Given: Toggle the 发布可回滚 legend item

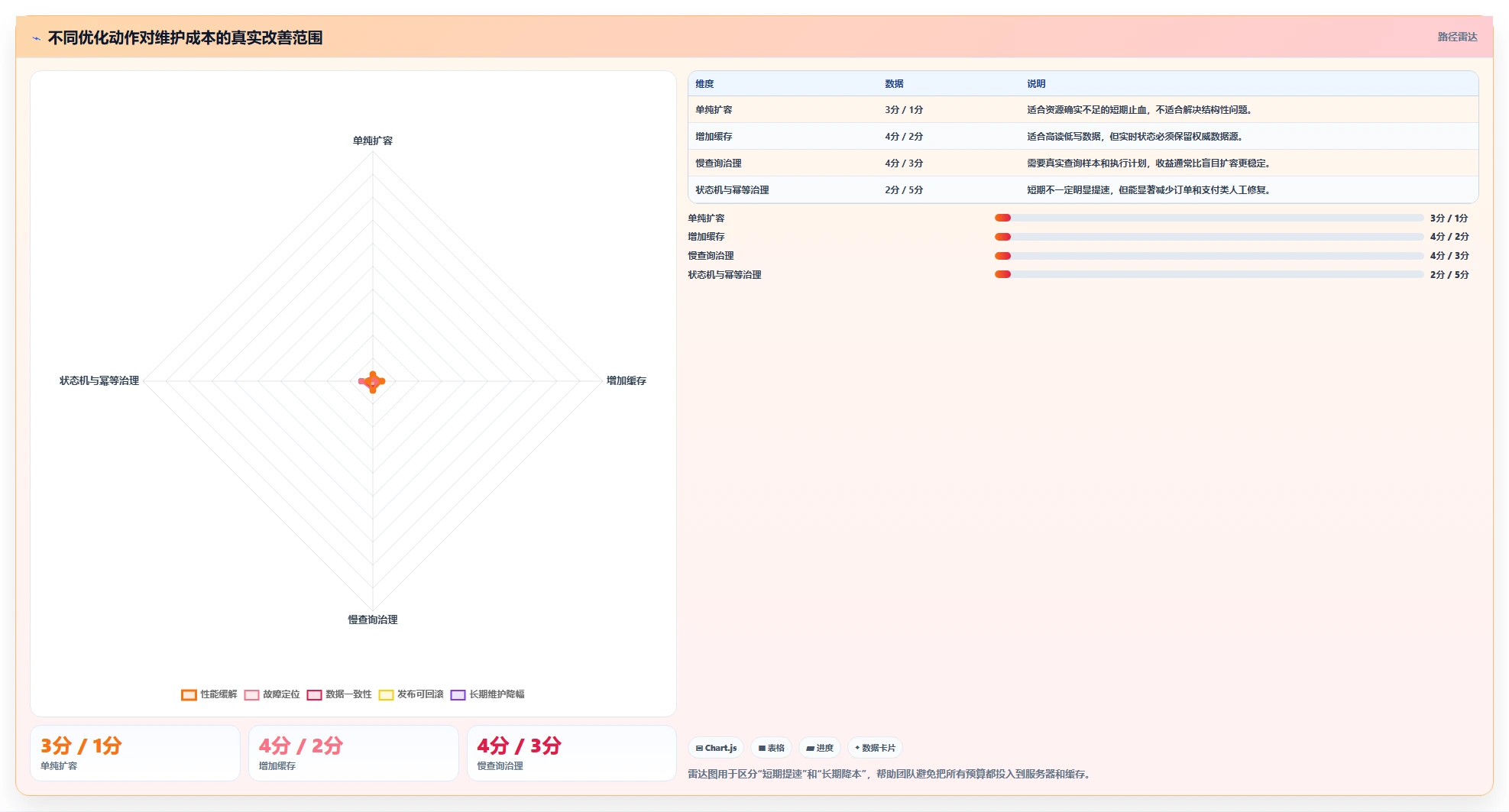Looking at the screenshot, I should (x=411, y=694).
